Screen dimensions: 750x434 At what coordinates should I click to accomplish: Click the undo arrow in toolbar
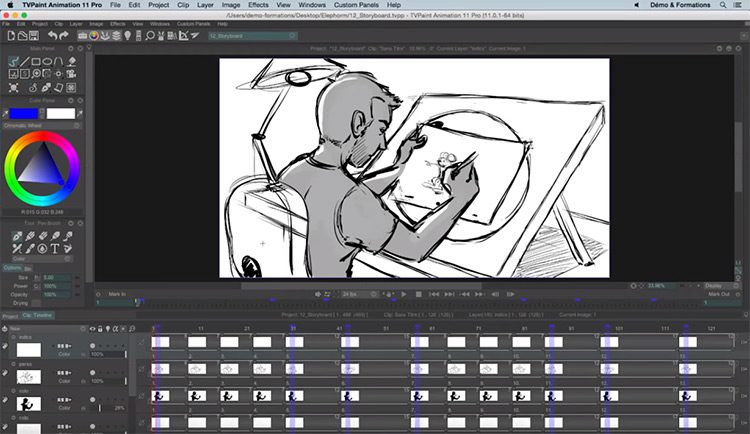tap(51, 36)
